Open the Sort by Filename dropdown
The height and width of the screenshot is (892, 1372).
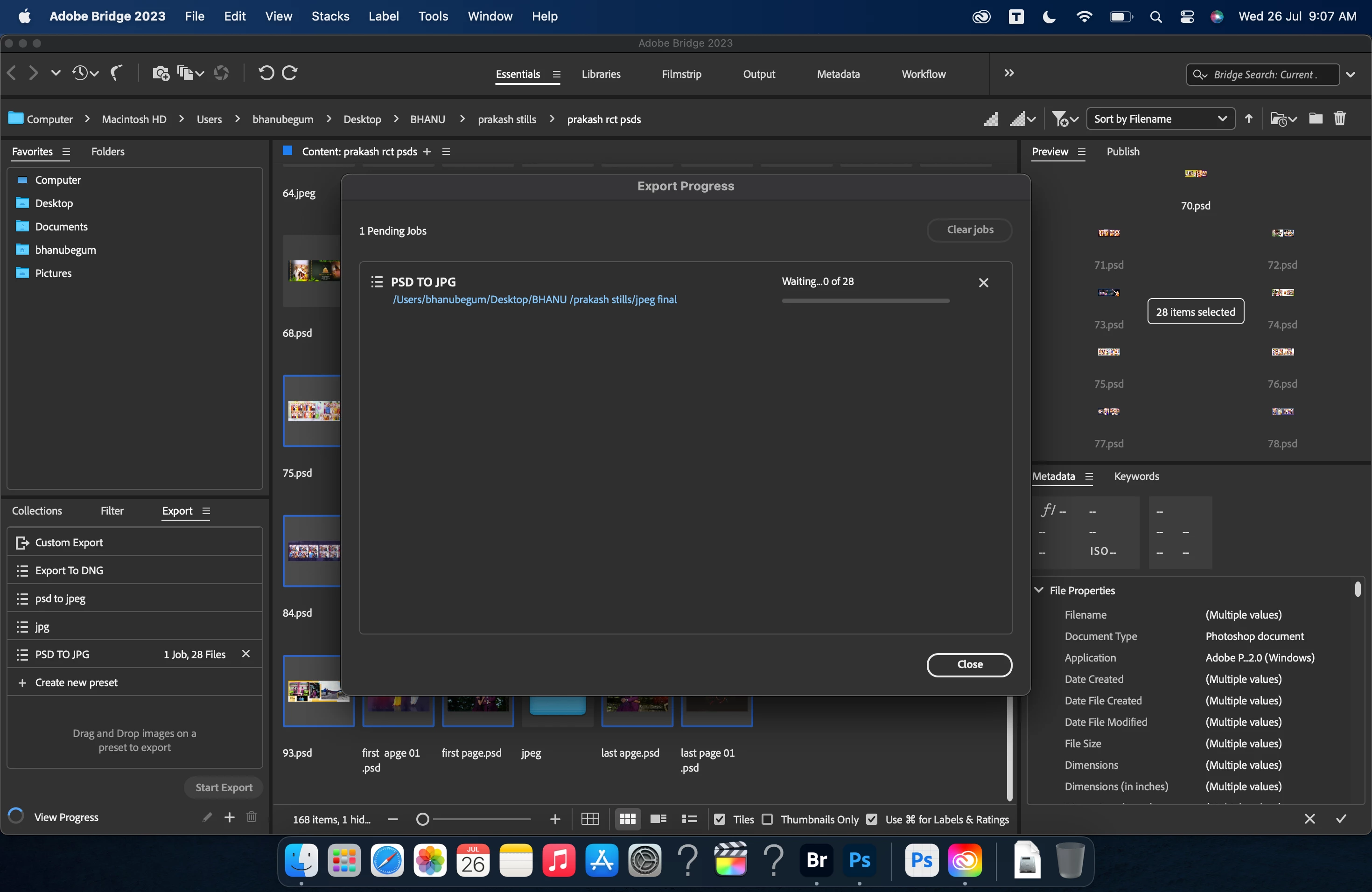(x=1160, y=118)
